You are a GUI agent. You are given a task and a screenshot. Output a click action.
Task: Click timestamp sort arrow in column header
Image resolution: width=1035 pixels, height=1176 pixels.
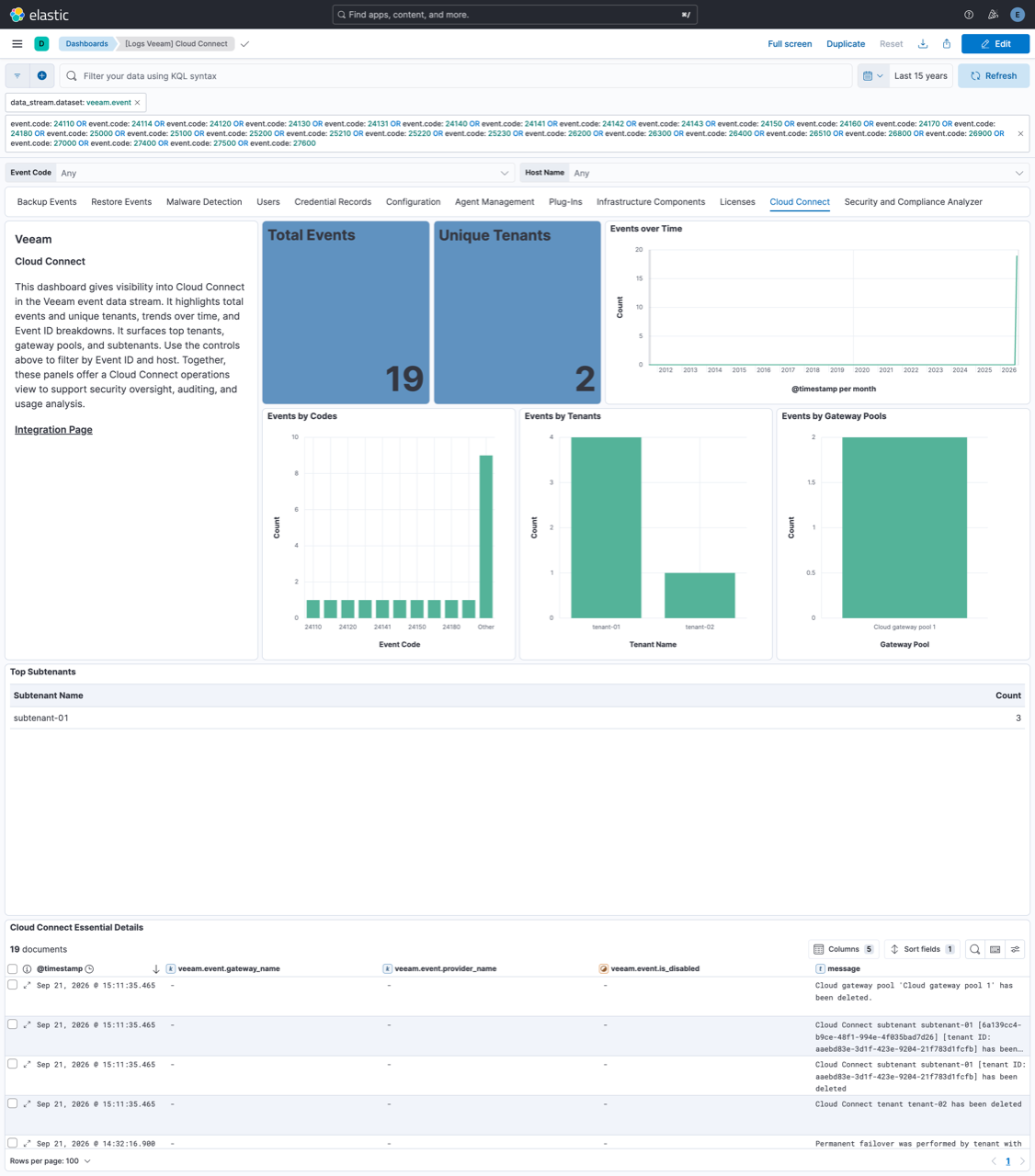coord(156,968)
